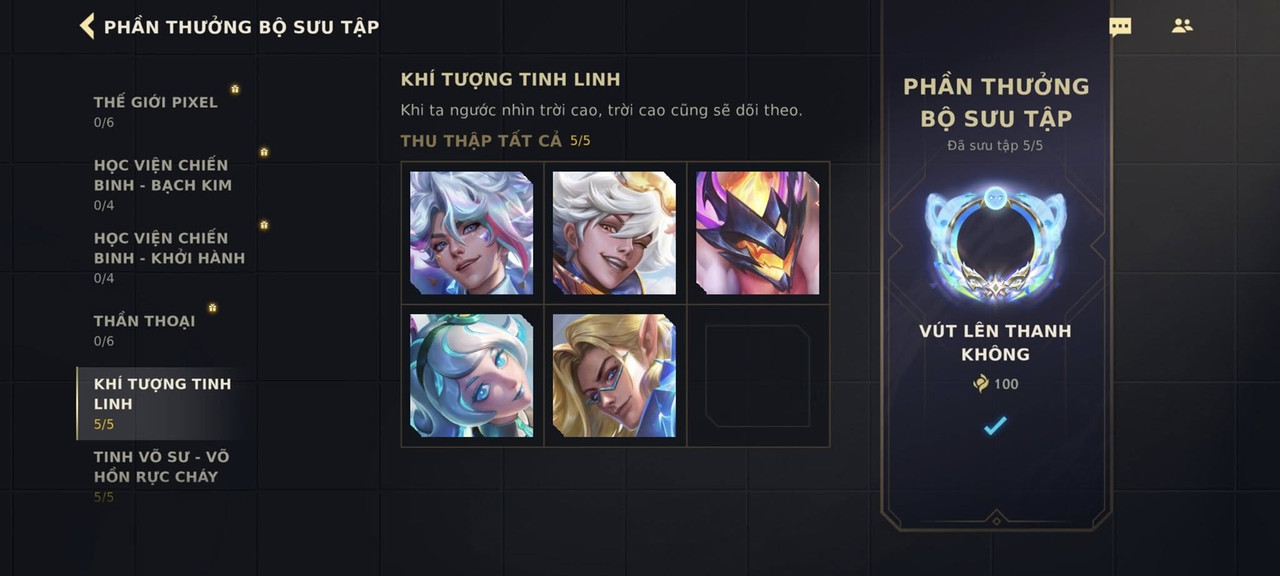Viewport: 1280px width, 576px height.
Task: Open the chat message icon
Action: (x=1120, y=27)
